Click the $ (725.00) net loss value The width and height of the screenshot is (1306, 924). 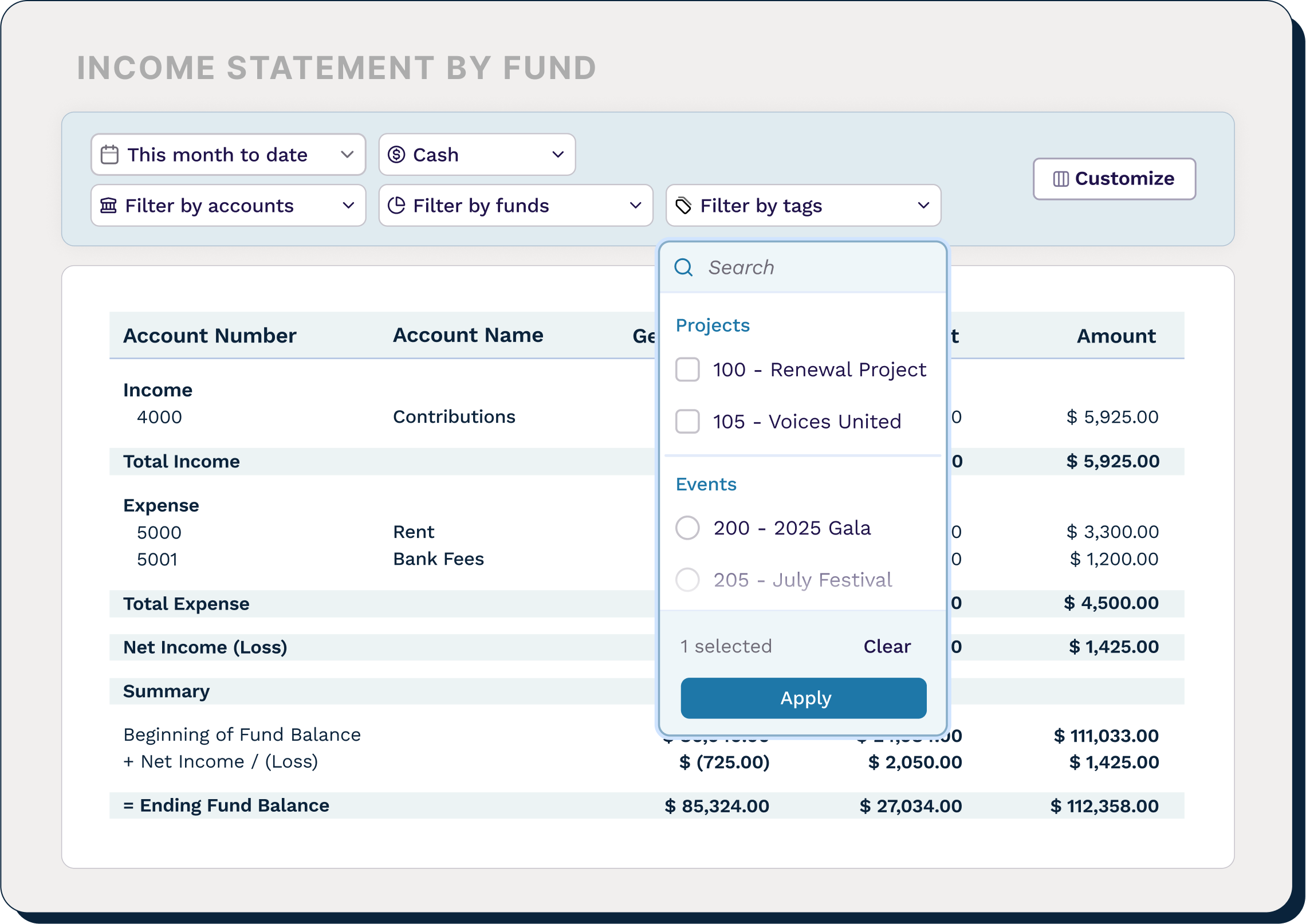724,762
